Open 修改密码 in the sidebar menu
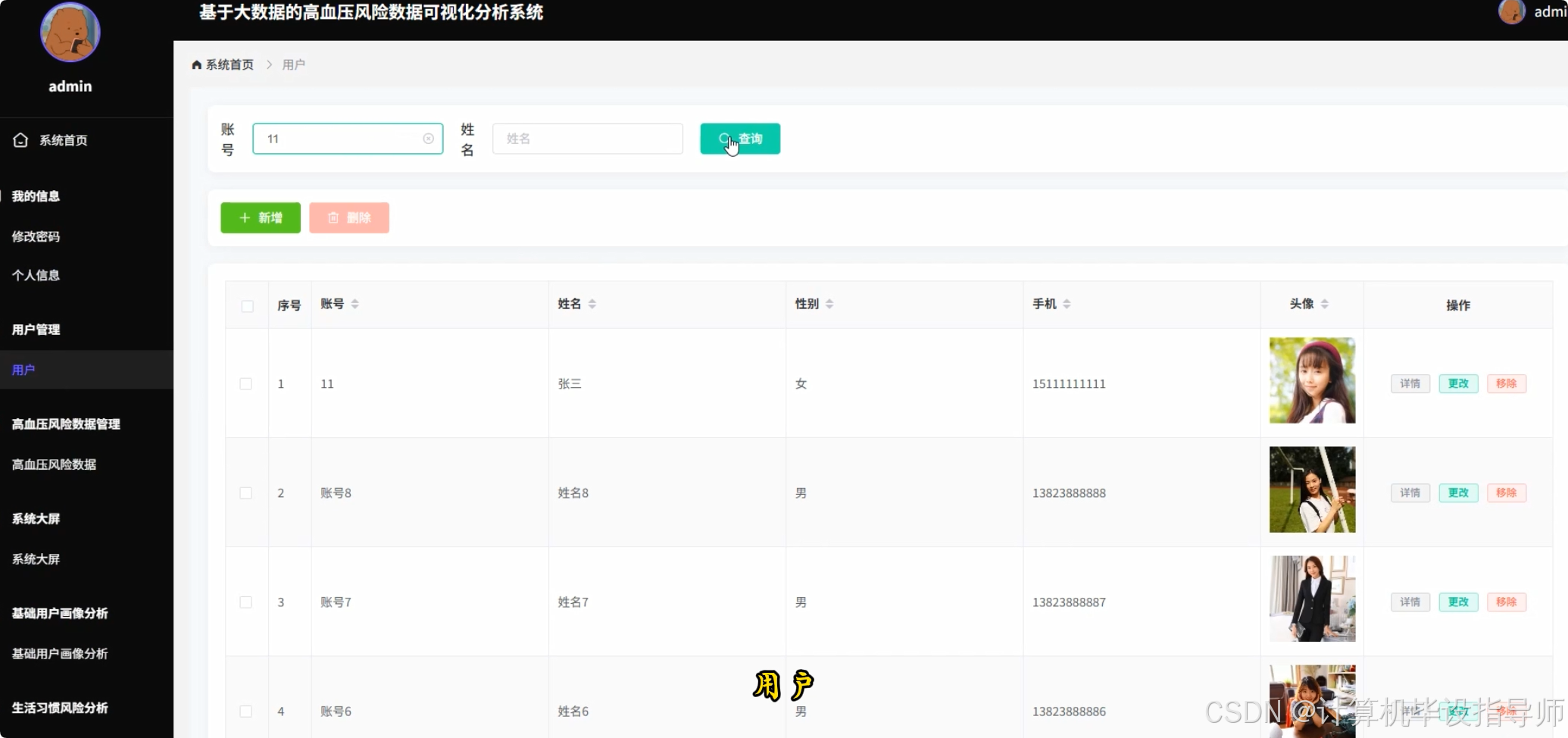 tap(36, 236)
